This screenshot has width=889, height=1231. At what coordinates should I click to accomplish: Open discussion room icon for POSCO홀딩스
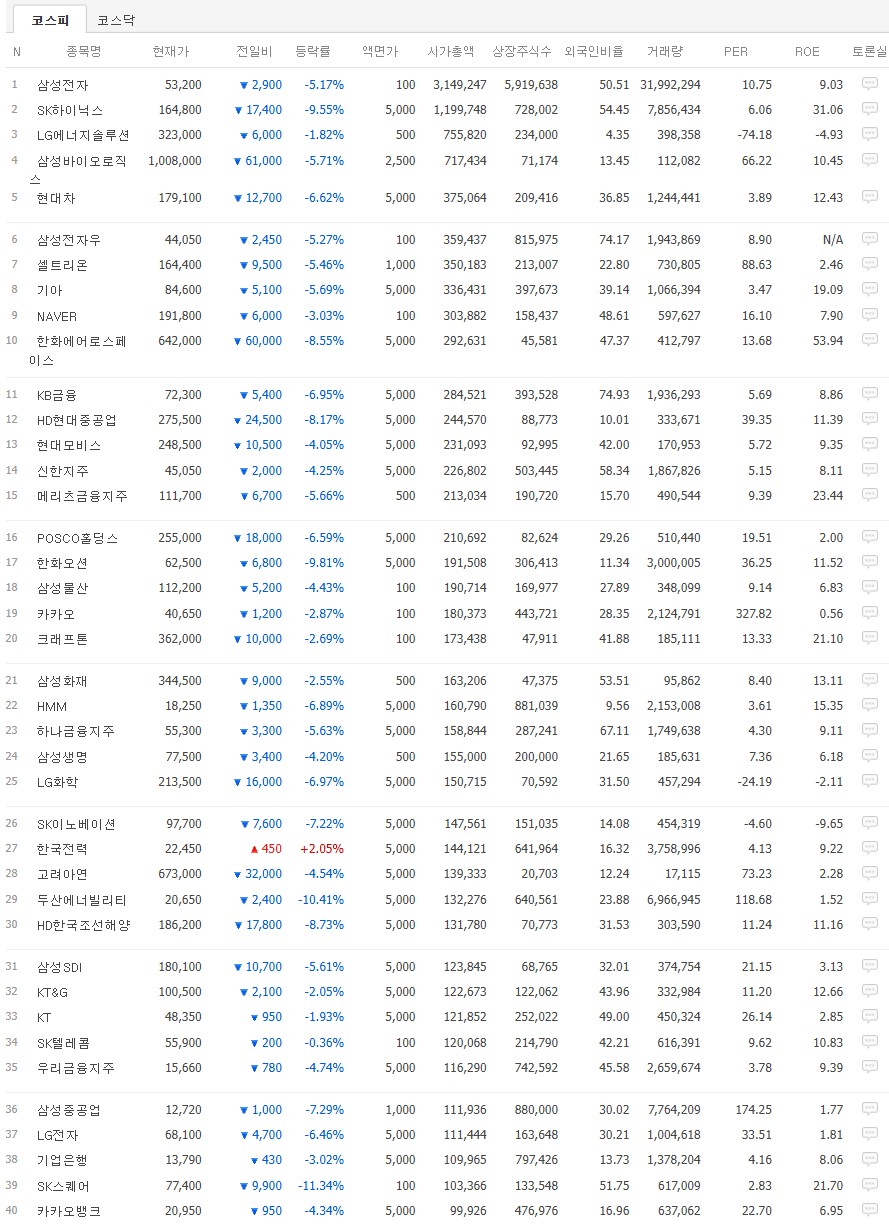869,537
